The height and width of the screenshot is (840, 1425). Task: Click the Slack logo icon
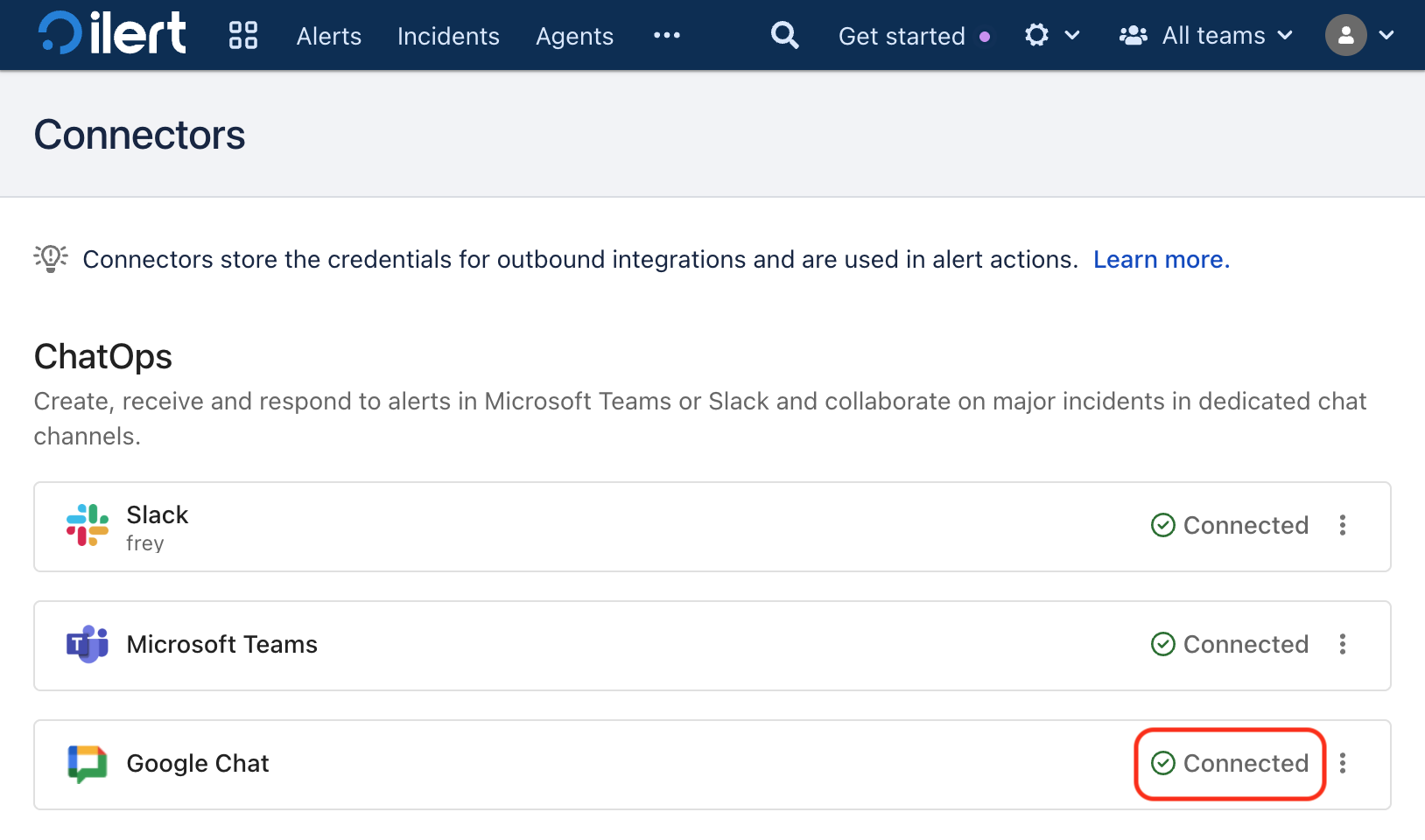[88, 525]
